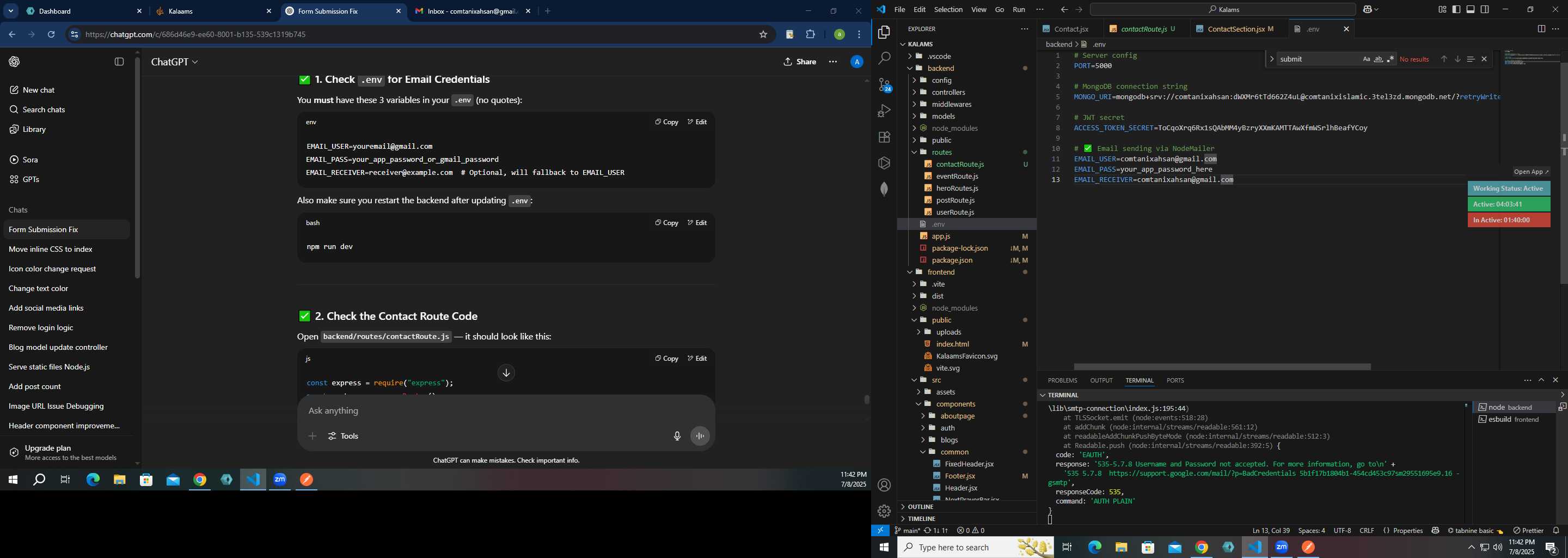Screen dimensions: 1568x558
Task: Go to next match in find widget
Action: (x=1457, y=59)
